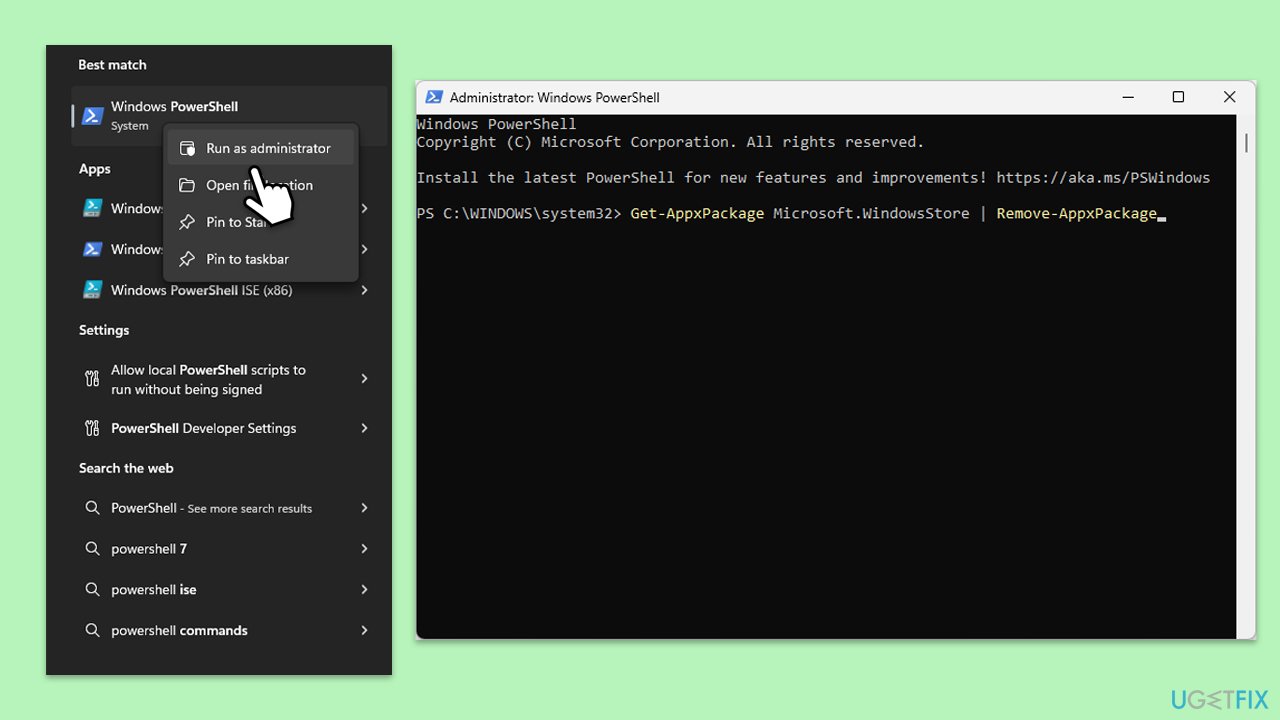This screenshot has height=720, width=1280.
Task: Click the PS C:\WINDOWS\system32> prompt
Action: click(519, 214)
